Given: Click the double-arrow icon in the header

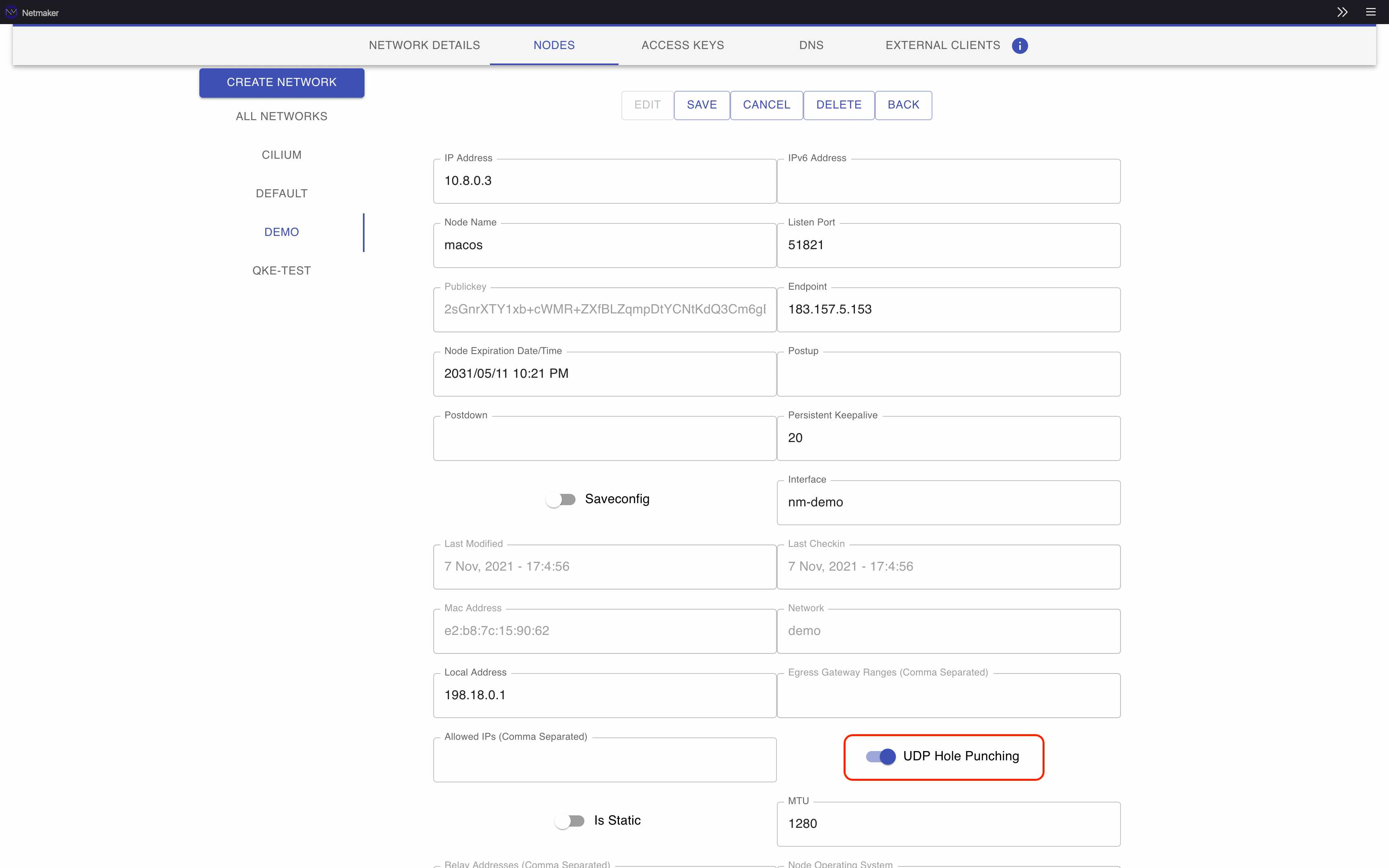Looking at the screenshot, I should click(x=1342, y=12).
